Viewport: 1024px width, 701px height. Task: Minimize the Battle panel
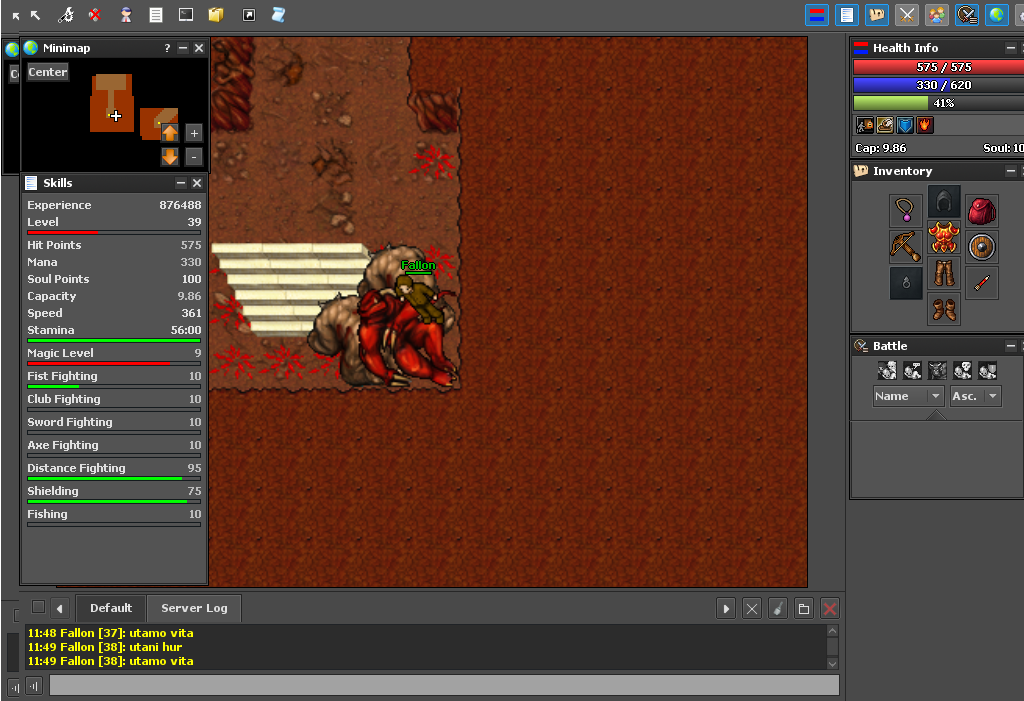point(1010,346)
